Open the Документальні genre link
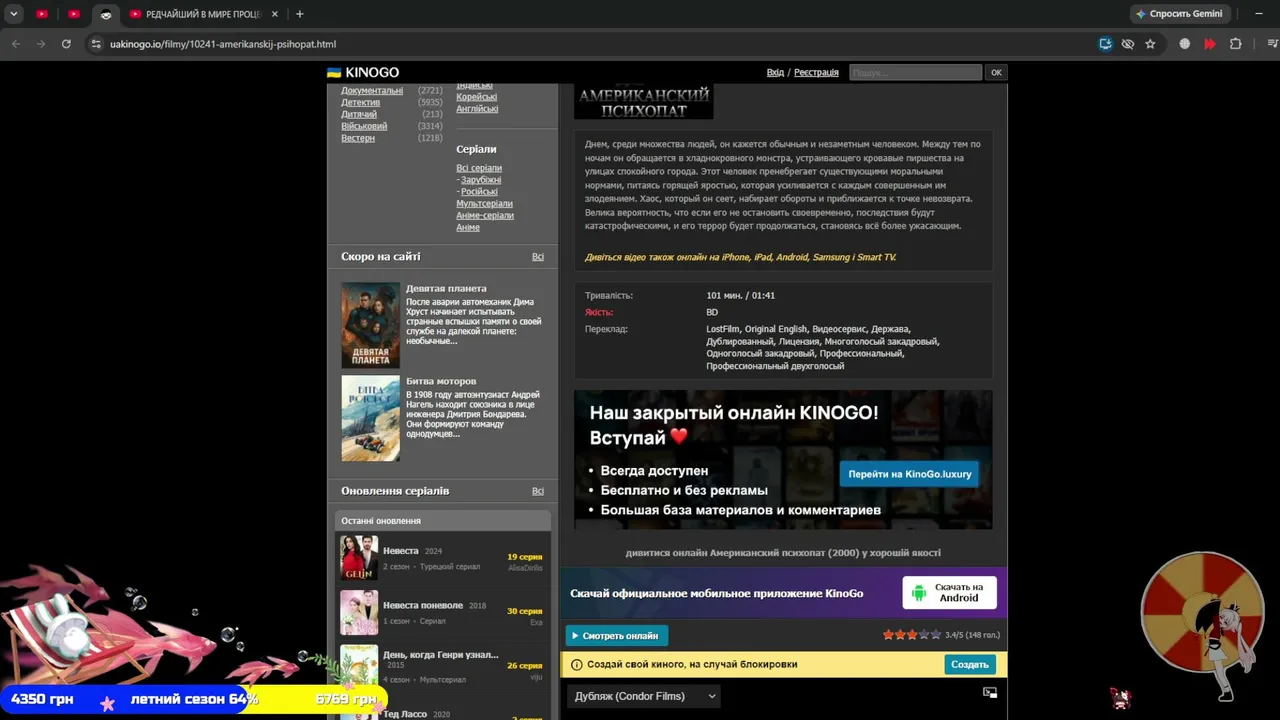The height and width of the screenshot is (720, 1280). coord(372,90)
